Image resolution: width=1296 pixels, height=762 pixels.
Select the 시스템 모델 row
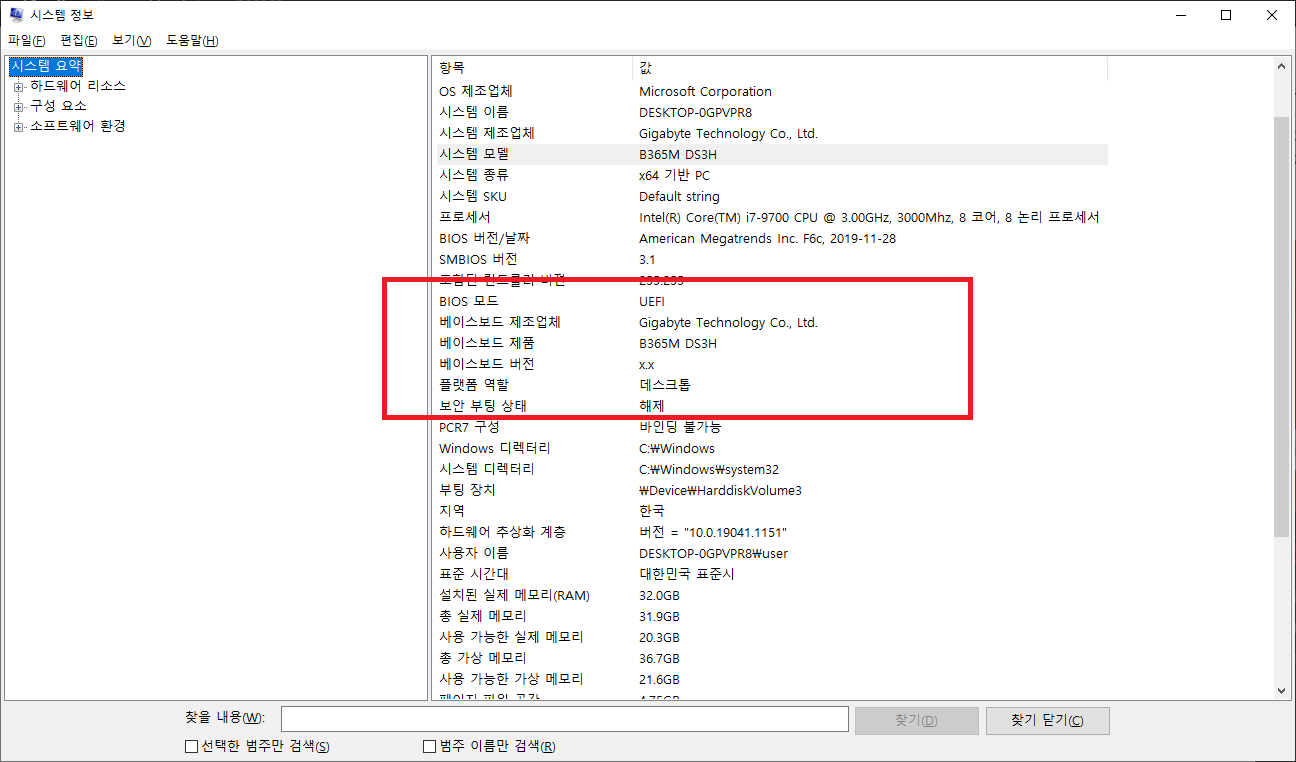(770, 154)
